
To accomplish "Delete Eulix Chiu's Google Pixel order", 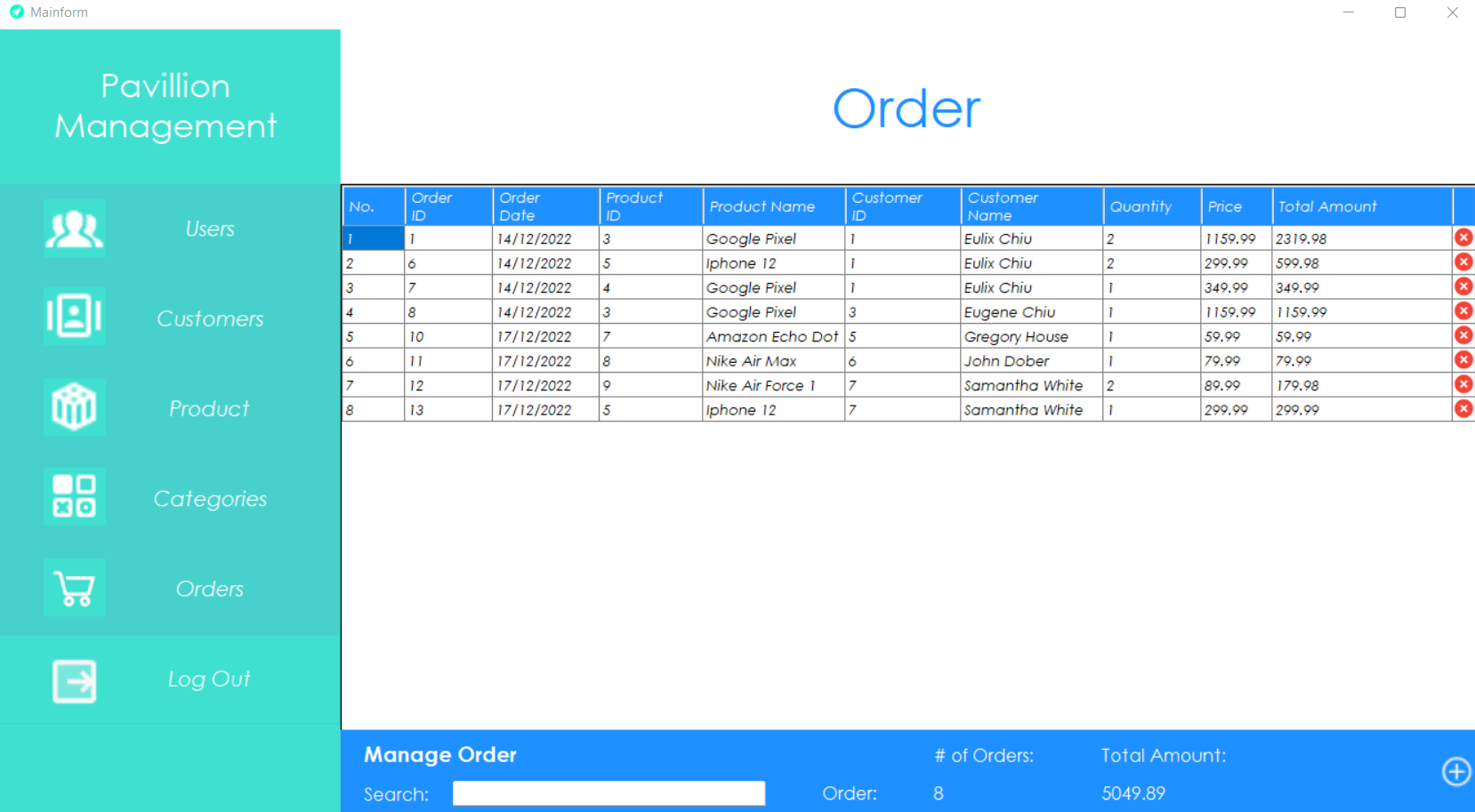I will [x=1463, y=237].
